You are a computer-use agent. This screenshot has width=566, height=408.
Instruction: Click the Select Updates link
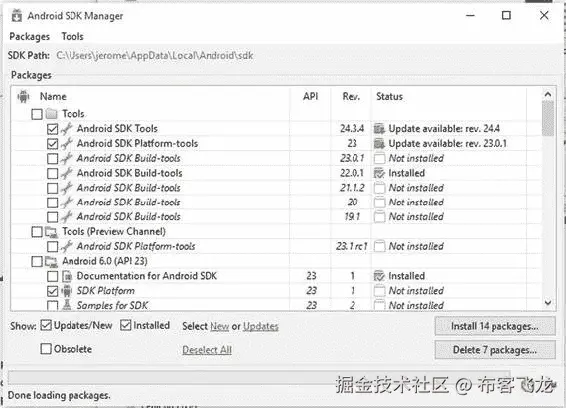[261, 326]
